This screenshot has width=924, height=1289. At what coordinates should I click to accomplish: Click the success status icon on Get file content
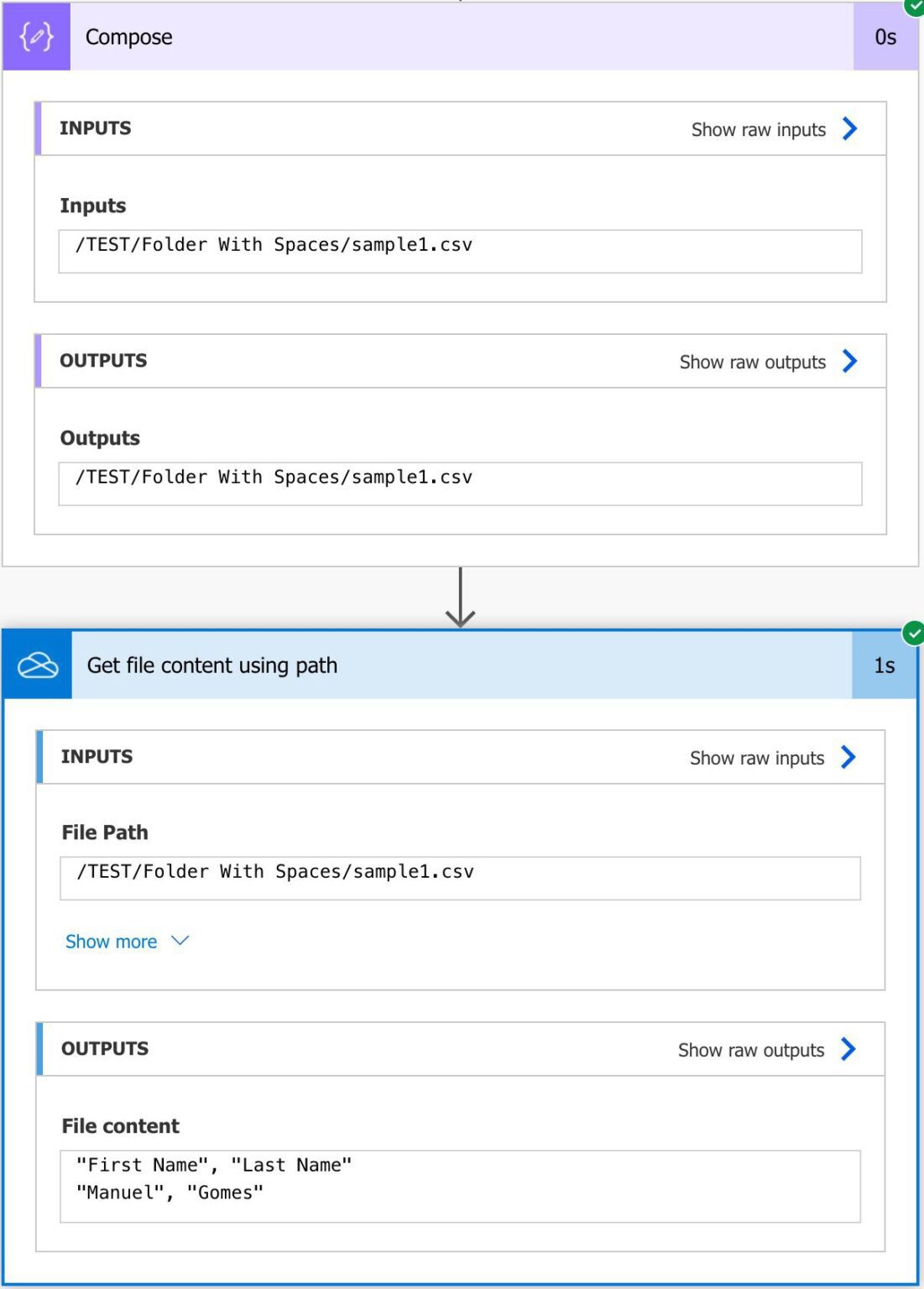tap(914, 635)
